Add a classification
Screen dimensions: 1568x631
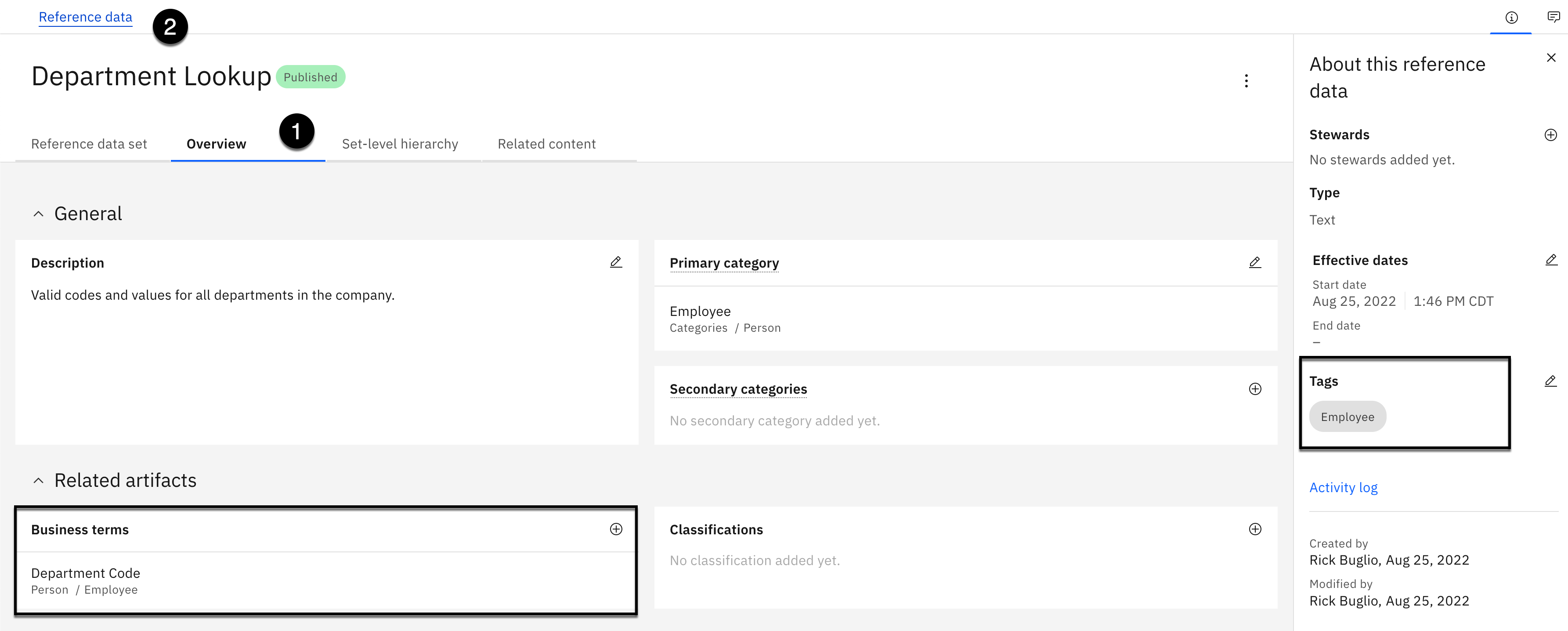tap(1254, 529)
